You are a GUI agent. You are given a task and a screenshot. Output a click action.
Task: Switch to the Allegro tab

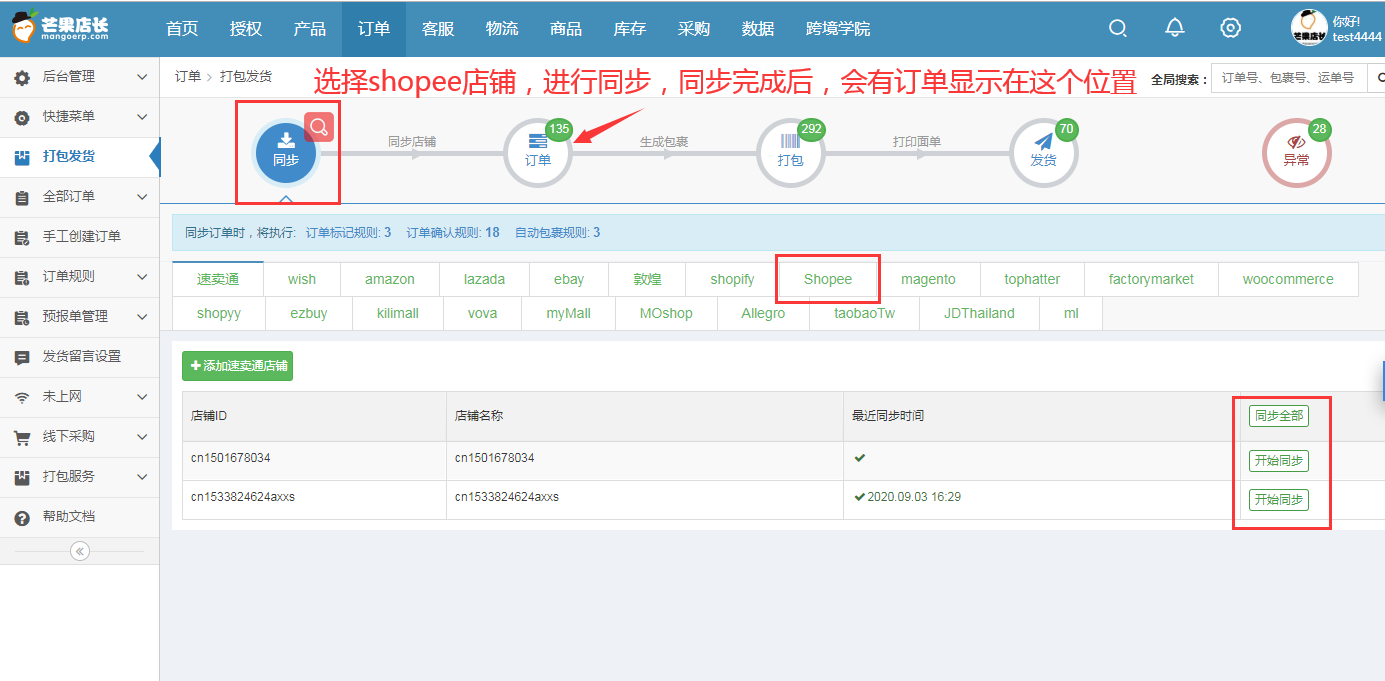(x=763, y=313)
